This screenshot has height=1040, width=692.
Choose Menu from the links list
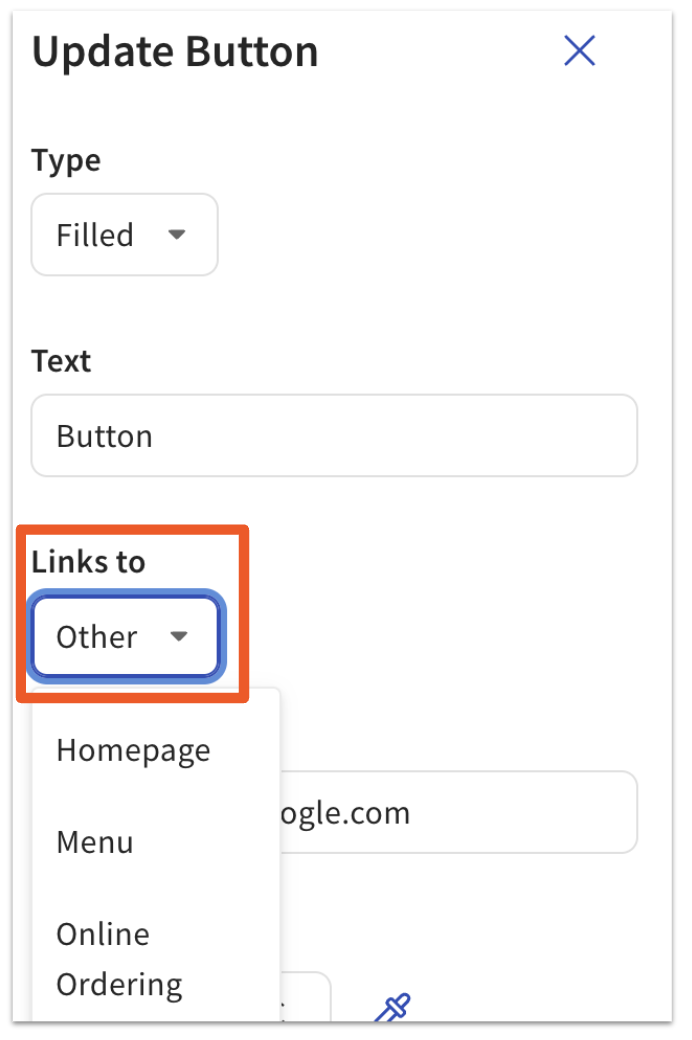click(x=95, y=842)
